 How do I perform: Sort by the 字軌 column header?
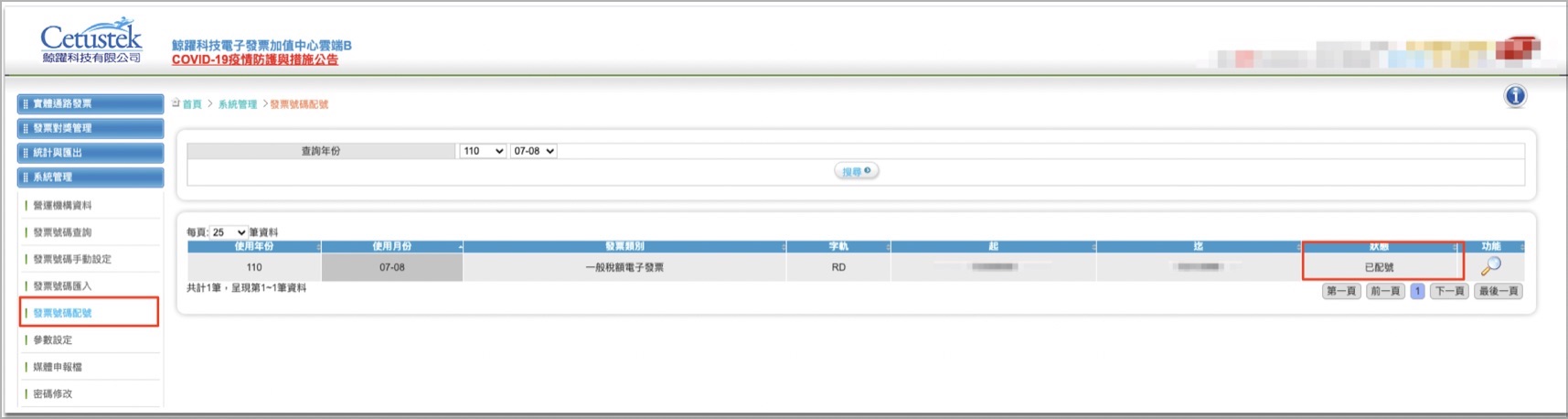coord(838,246)
